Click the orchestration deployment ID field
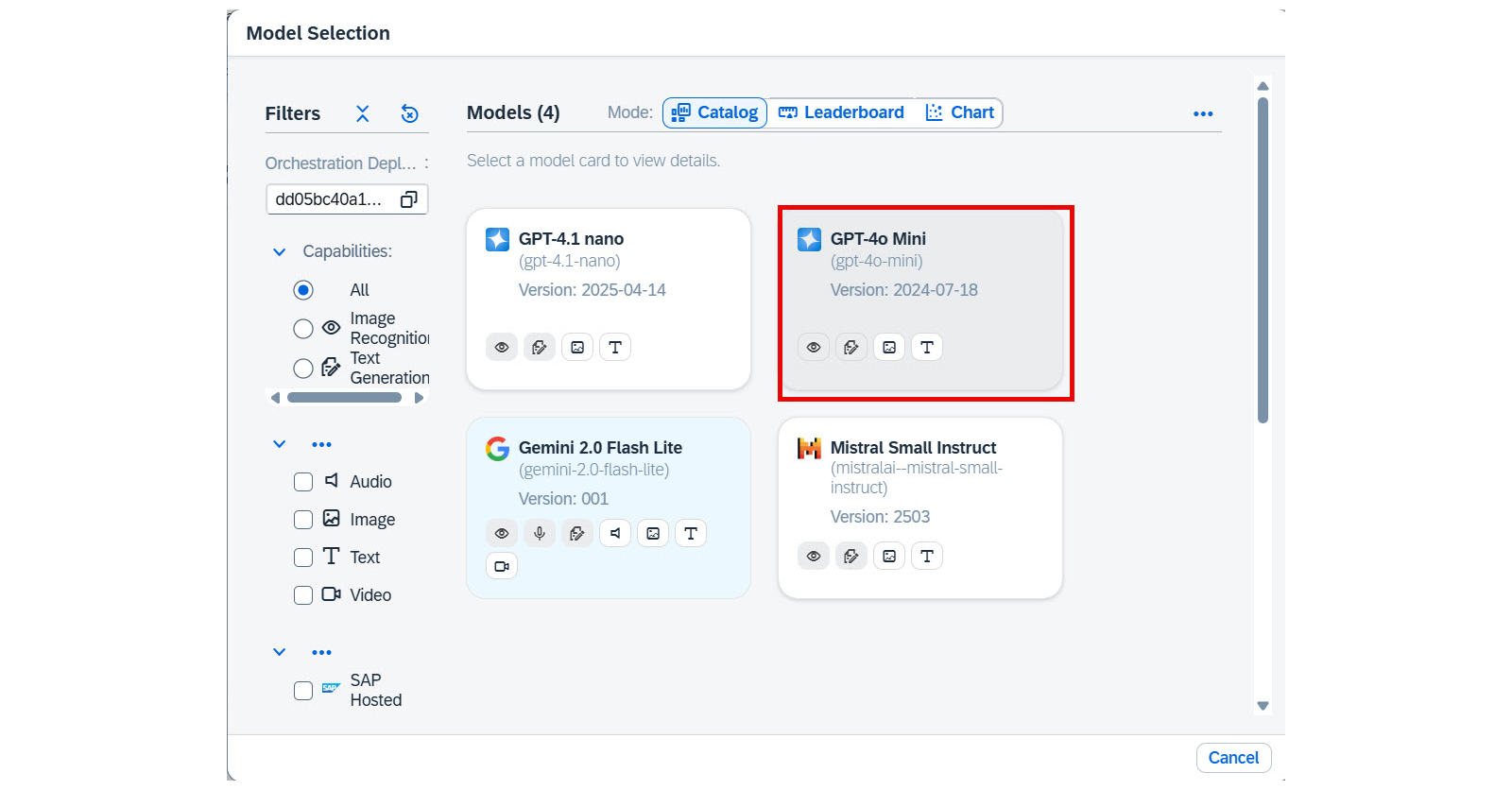This screenshot has width=1512, height=790. tap(347, 199)
